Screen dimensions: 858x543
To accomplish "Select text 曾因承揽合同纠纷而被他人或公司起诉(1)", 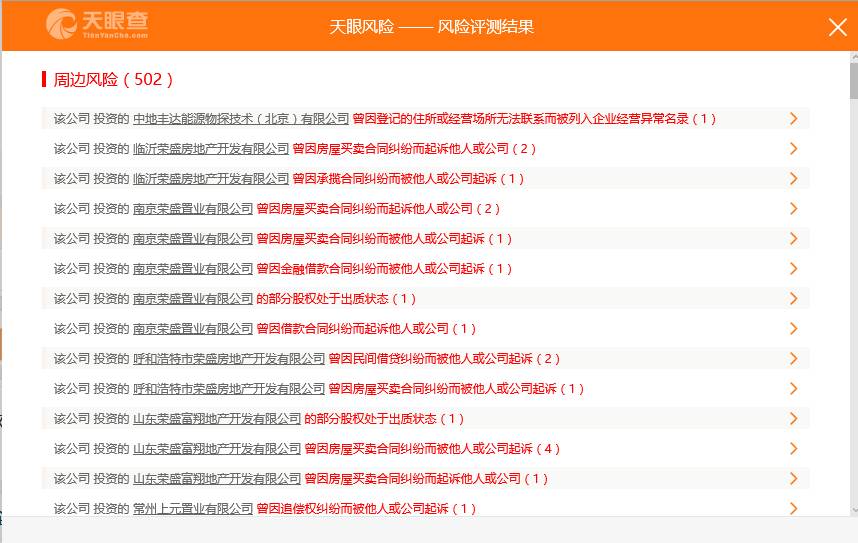I will click(408, 179).
